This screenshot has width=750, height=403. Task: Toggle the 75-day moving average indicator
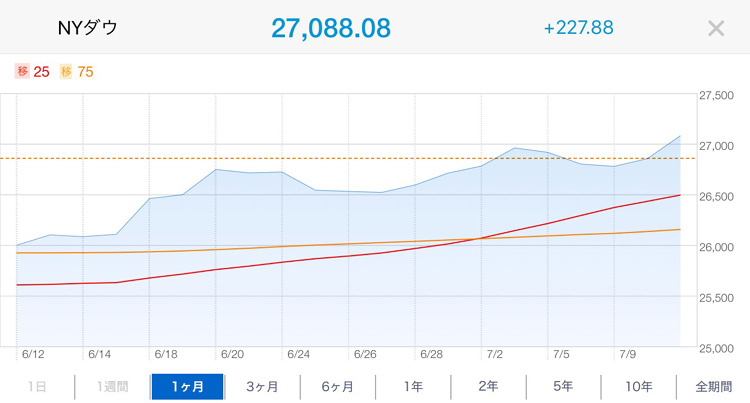point(76,72)
